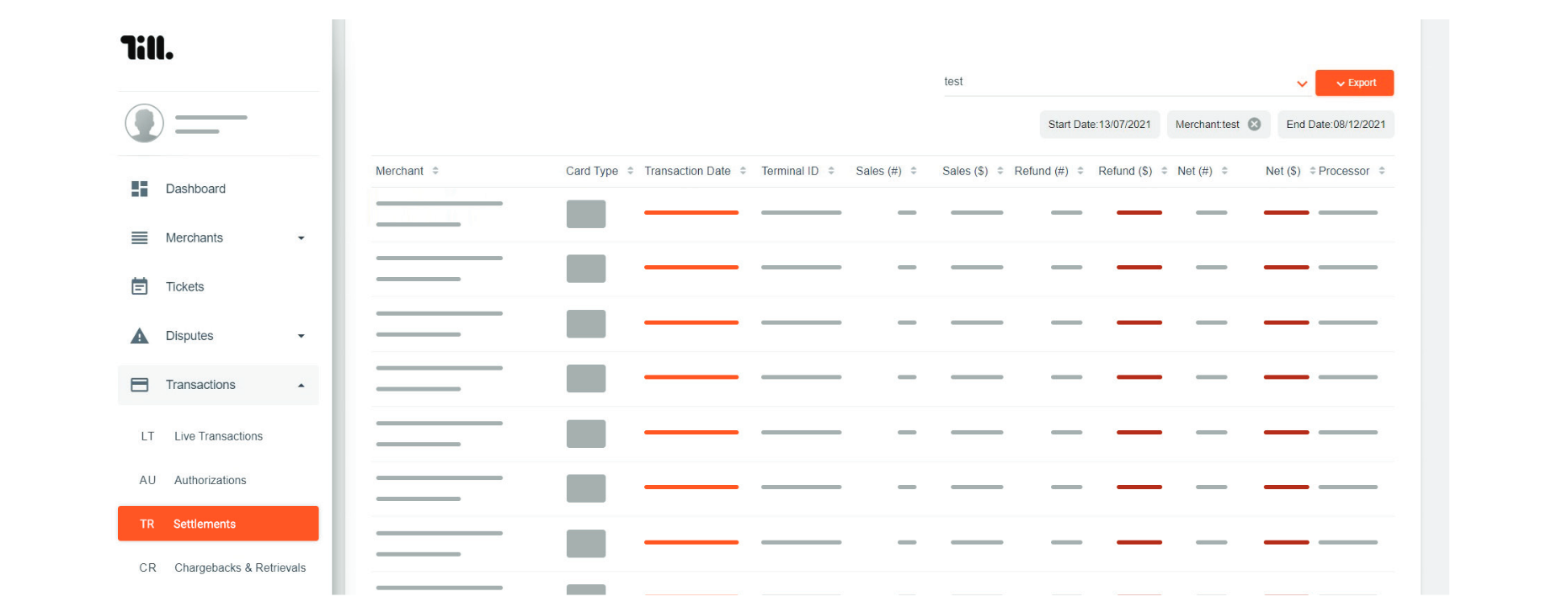Click the Sales ($) column header

point(965,171)
